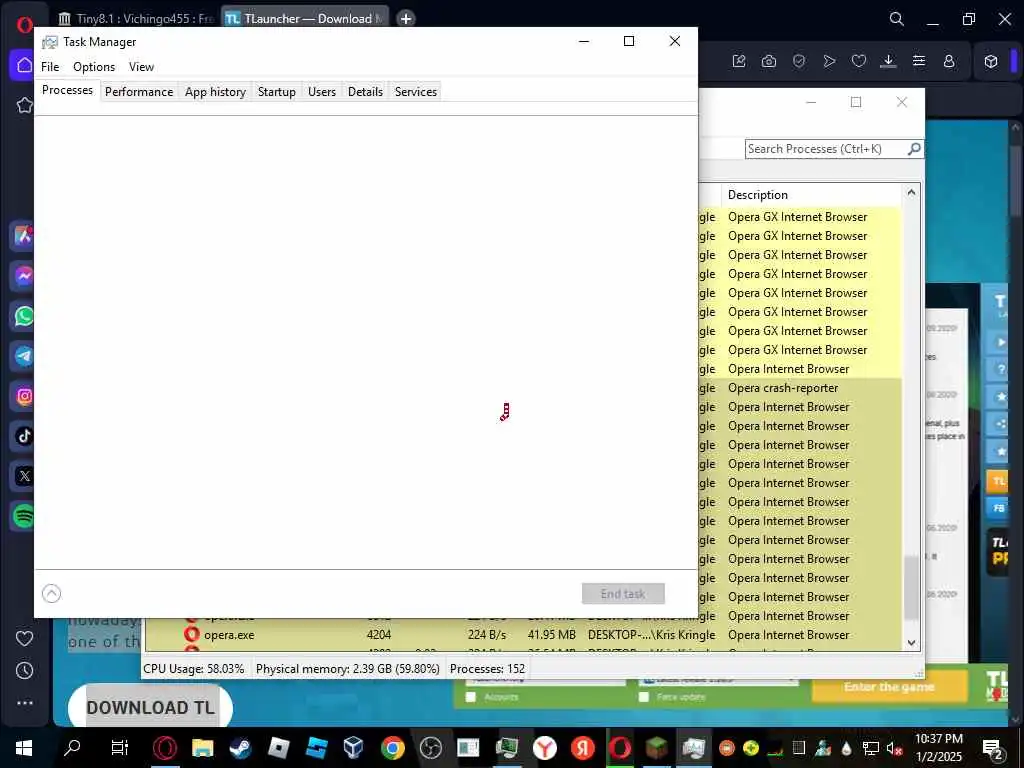Click process list scrollbar up arrow
1024x768 pixels.
click(911, 193)
